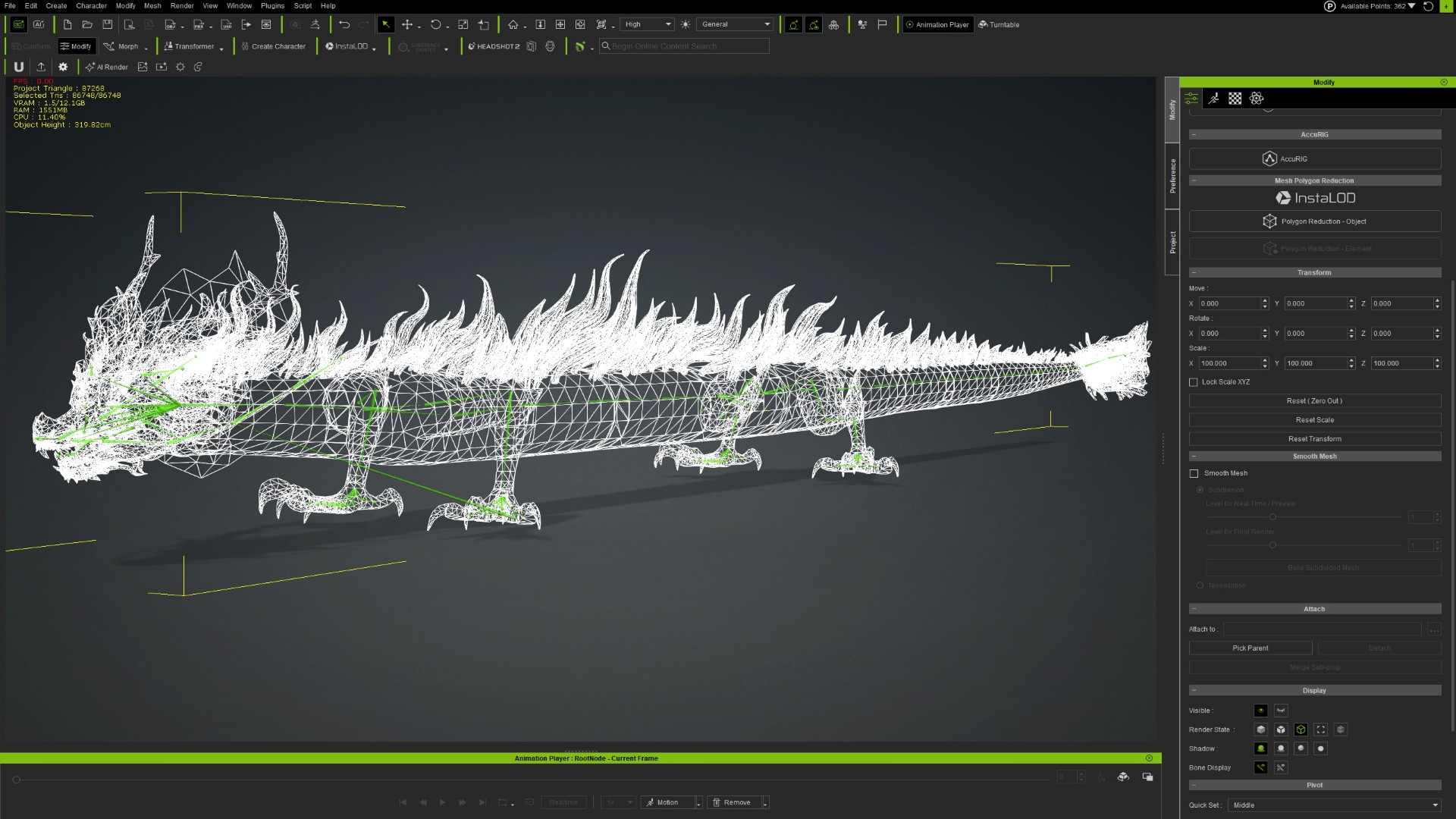The width and height of the screenshot is (1456, 819).
Task: Collapse the AccuRIG section
Action: coord(1194,134)
